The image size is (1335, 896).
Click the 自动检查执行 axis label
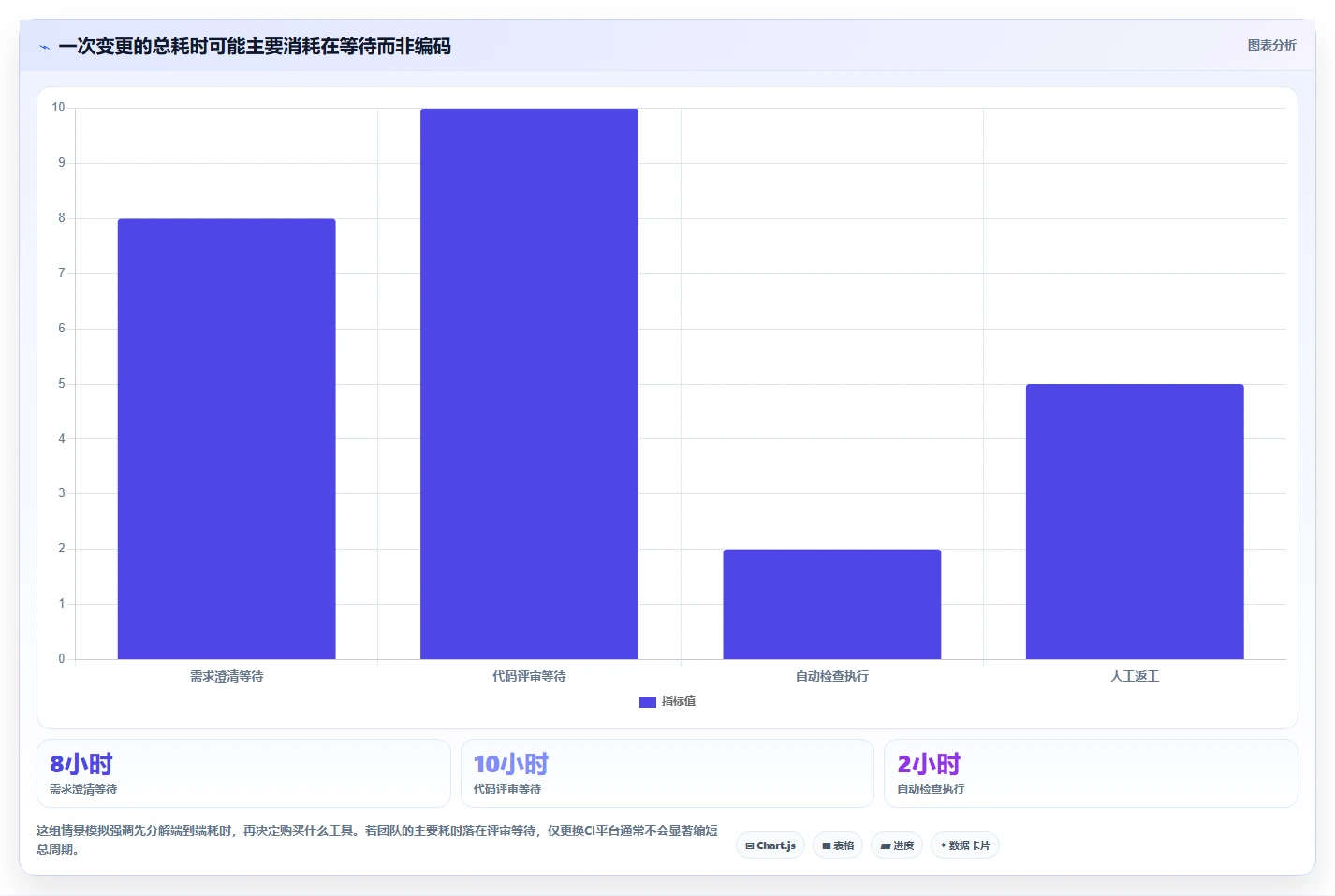pyautogui.click(x=832, y=676)
